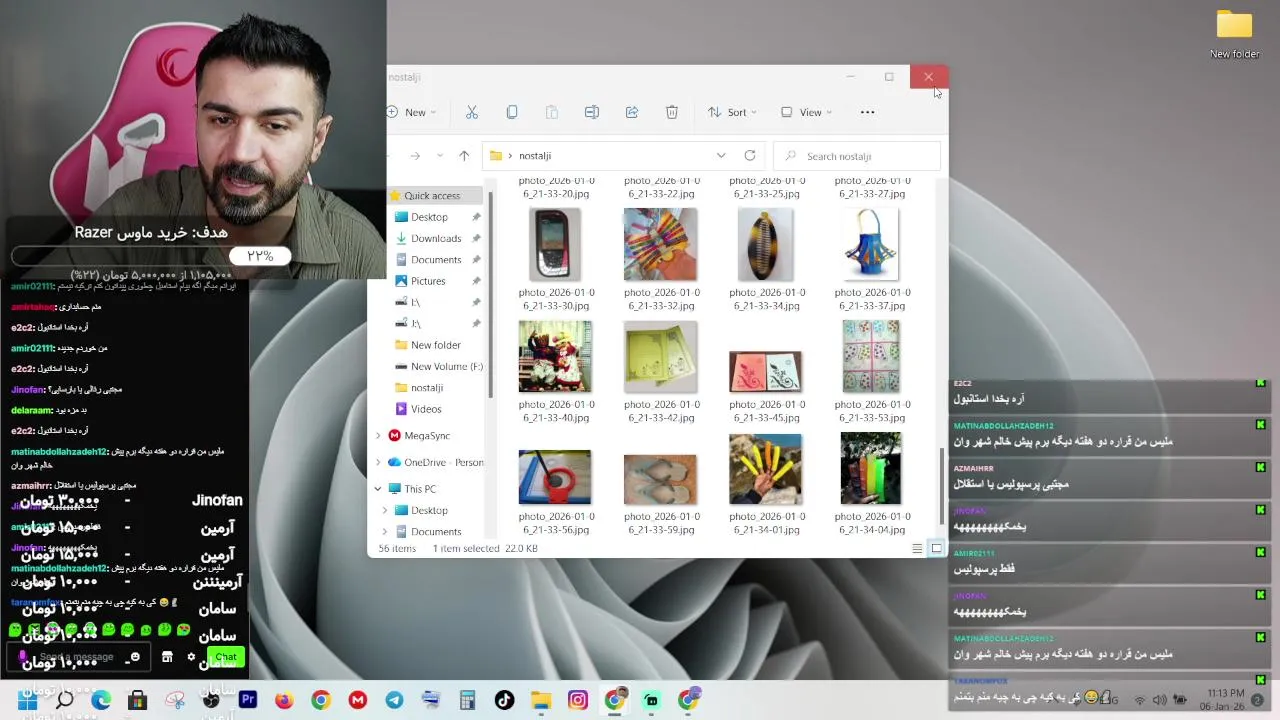Select the nostalji folder in sidebar

(x=426, y=388)
